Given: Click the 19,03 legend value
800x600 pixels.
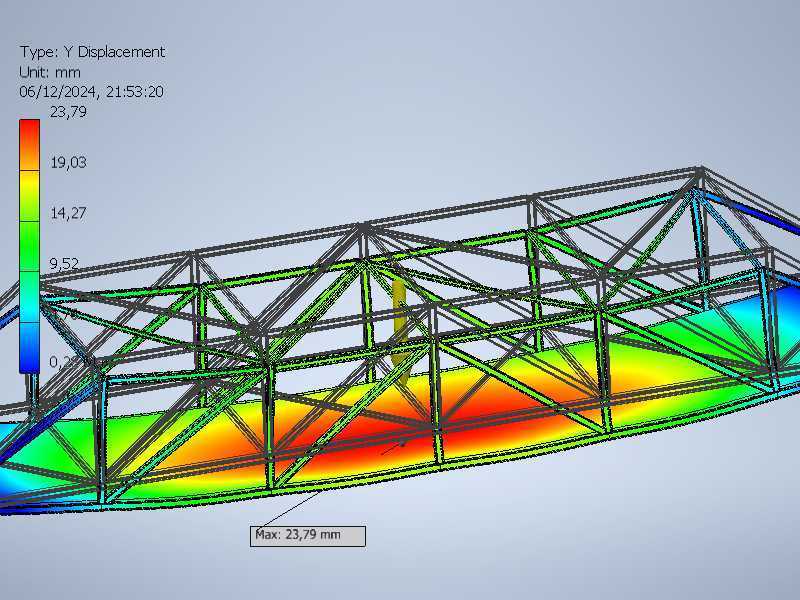Looking at the screenshot, I should pyautogui.click(x=68, y=163).
